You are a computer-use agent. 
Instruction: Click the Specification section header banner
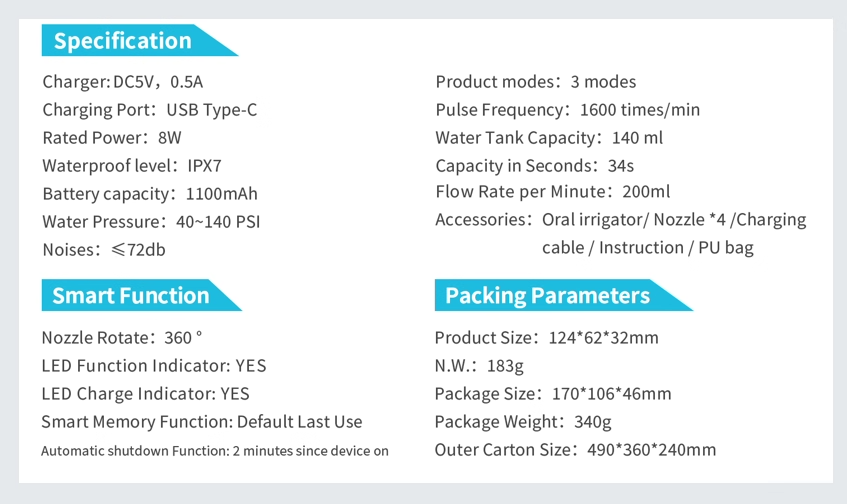139,40
